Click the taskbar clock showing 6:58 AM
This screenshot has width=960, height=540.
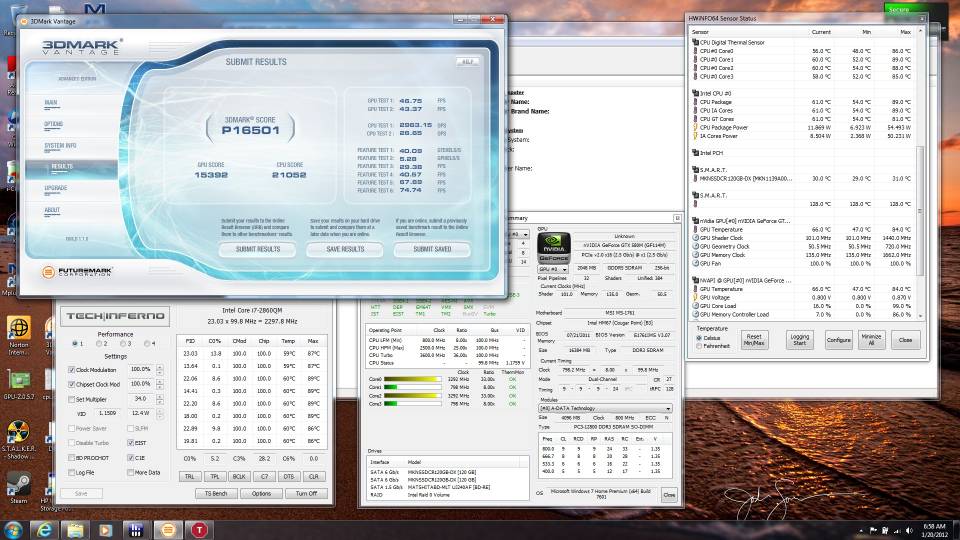coord(934,530)
